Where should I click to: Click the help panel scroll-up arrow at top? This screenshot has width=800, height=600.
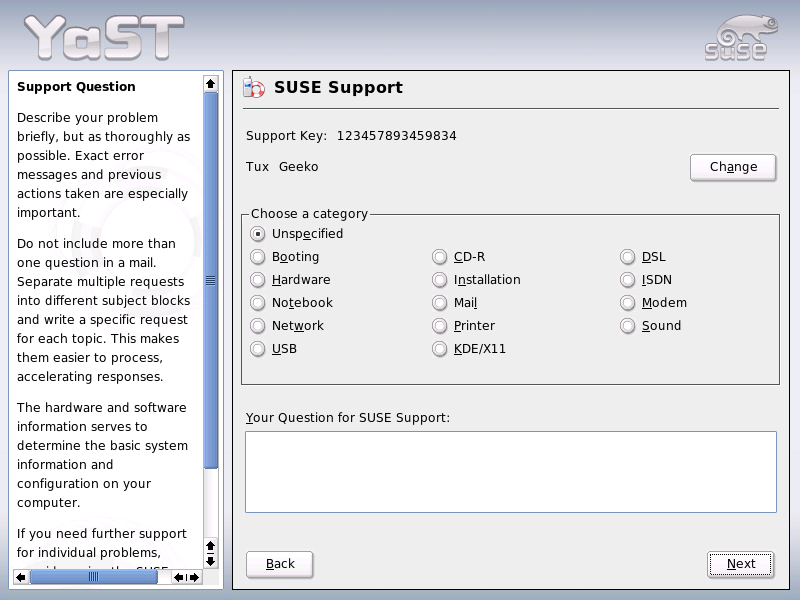click(210, 84)
